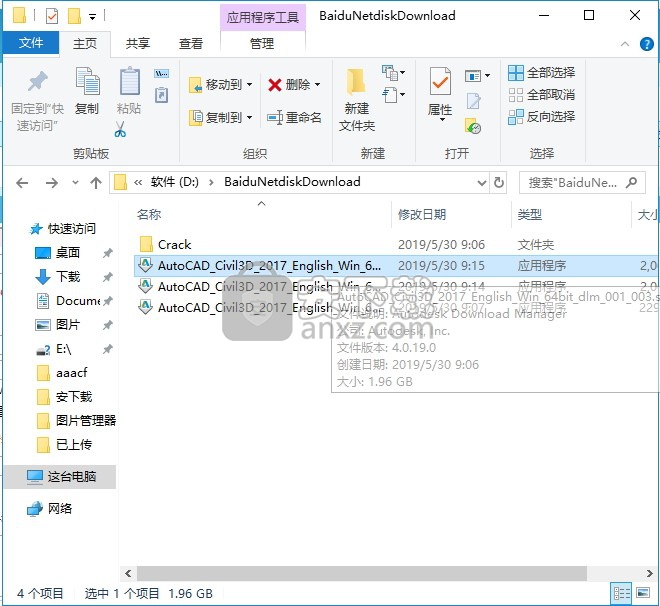Open the Manage (管理) tab
Viewport: 660px width, 606px height.
pos(262,43)
